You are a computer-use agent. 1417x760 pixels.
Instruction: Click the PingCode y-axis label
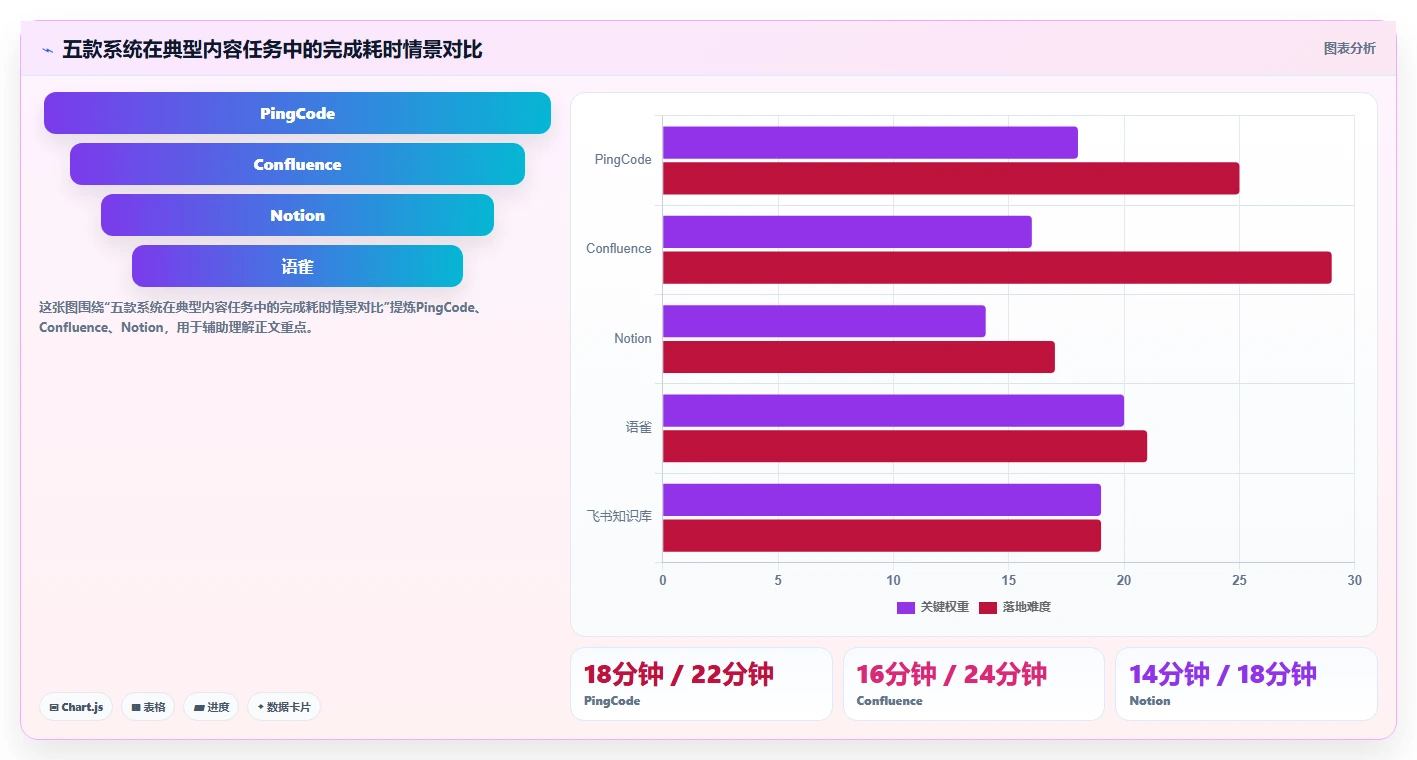(x=623, y=160)
